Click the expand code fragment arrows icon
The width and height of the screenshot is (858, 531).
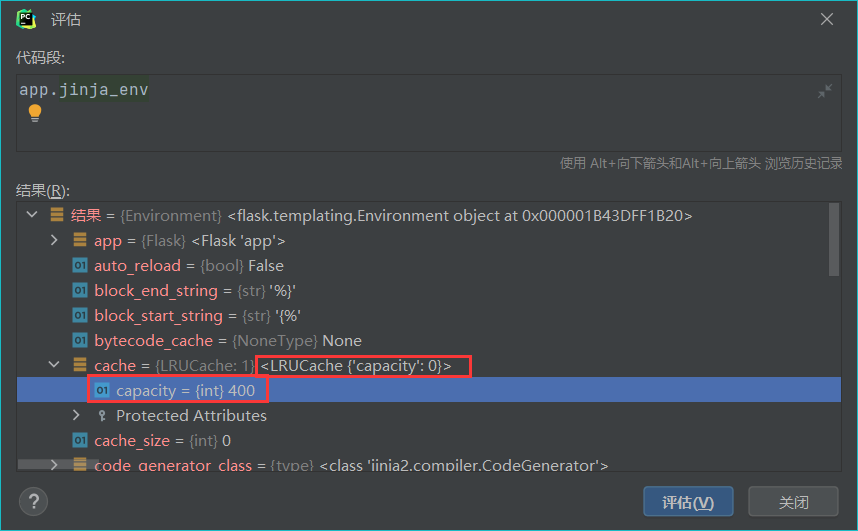tap(825, 91)
